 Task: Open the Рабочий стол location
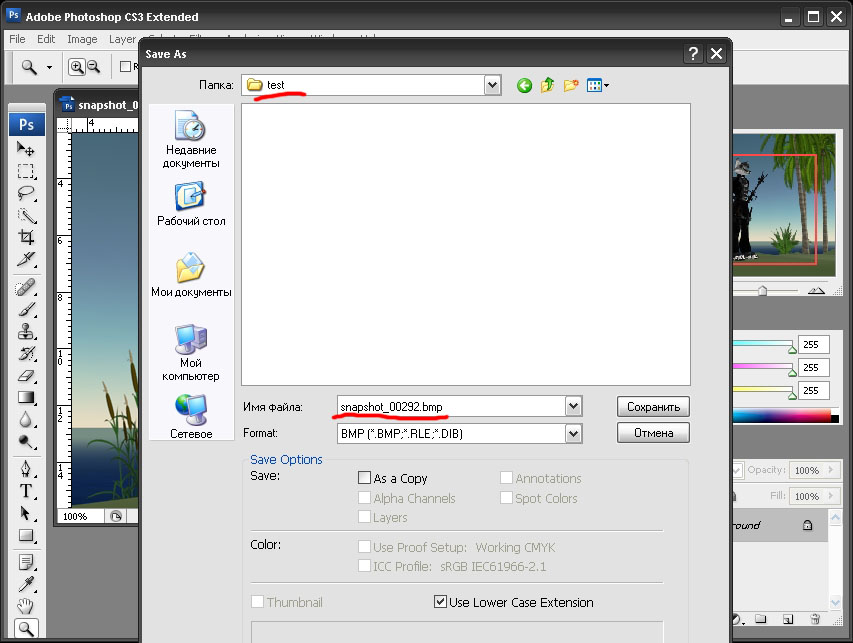tap(190, 204)
